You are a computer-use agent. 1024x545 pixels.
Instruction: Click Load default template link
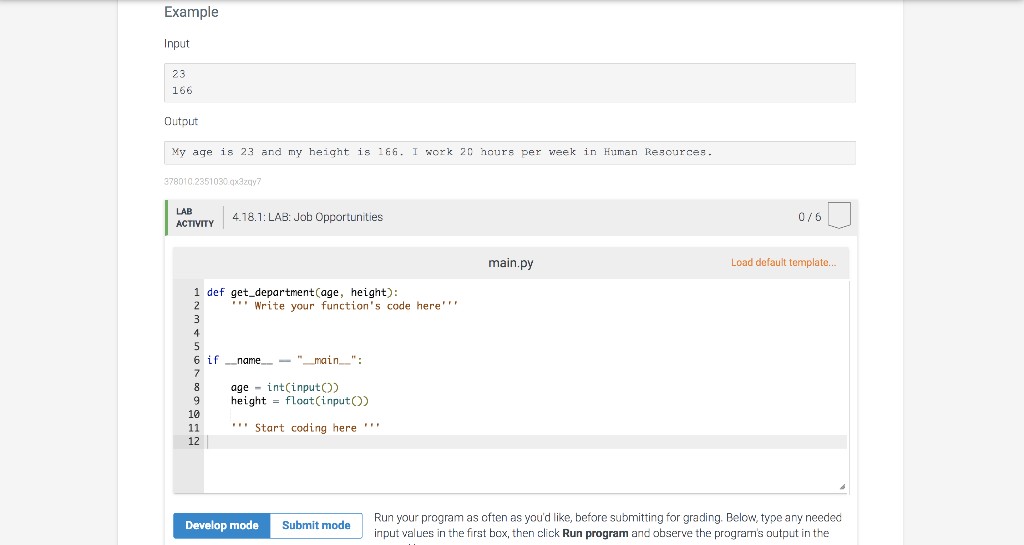click(x=783, y=262)
